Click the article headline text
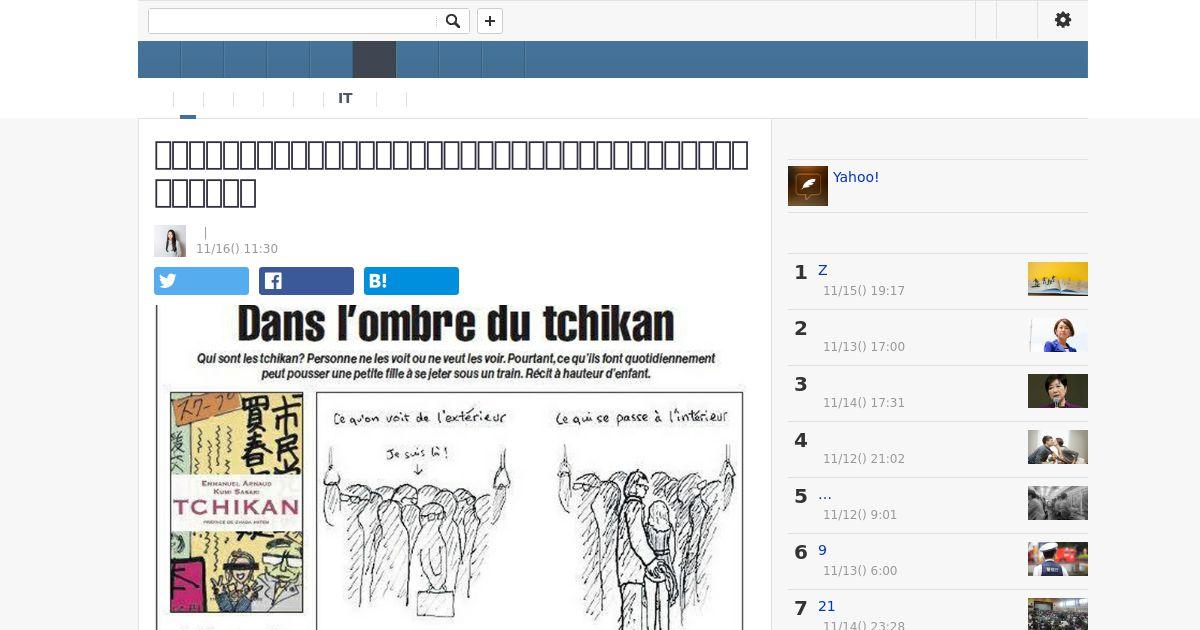 452,173
